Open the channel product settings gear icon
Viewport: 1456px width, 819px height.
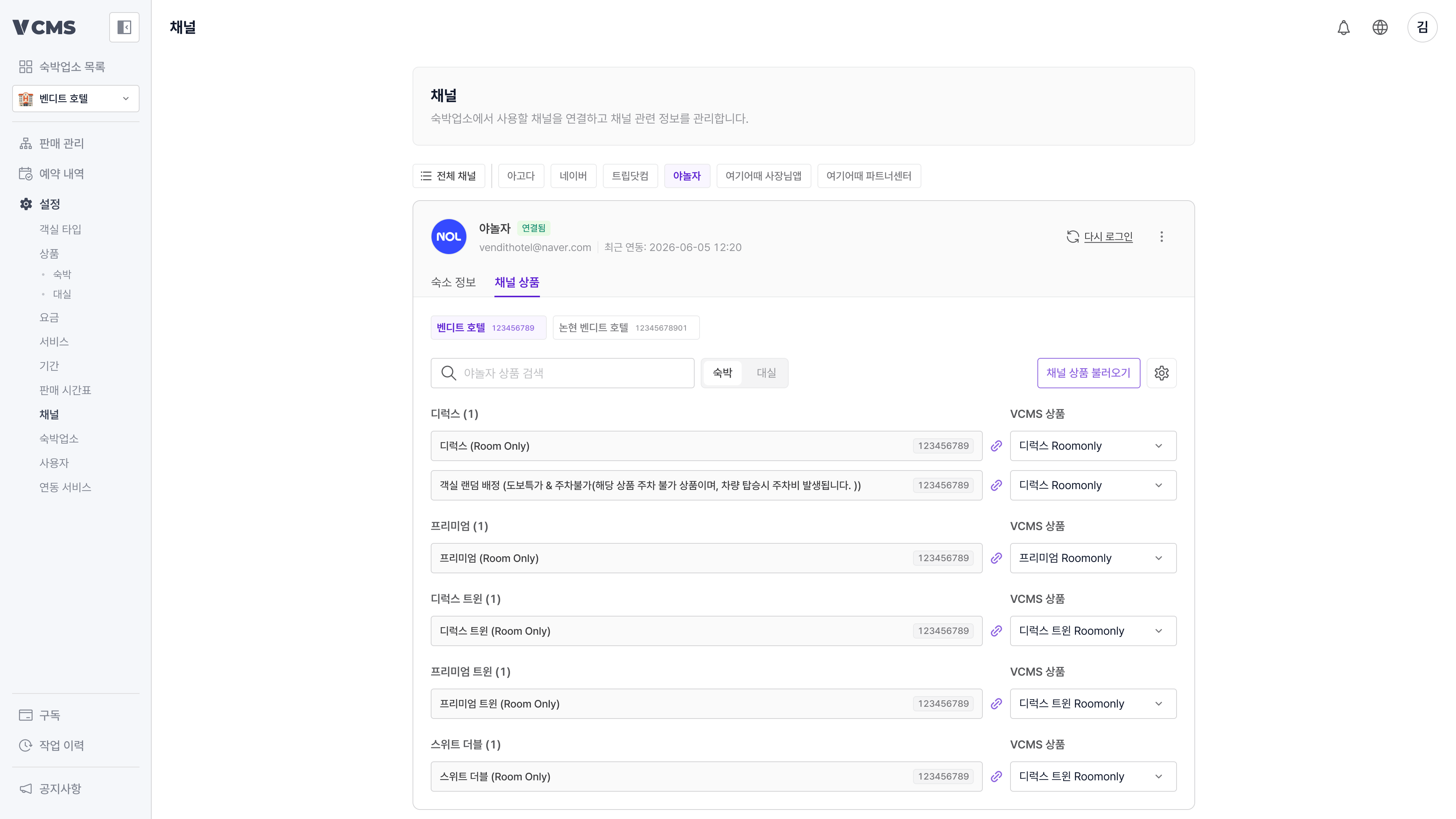pos(1161,373)
